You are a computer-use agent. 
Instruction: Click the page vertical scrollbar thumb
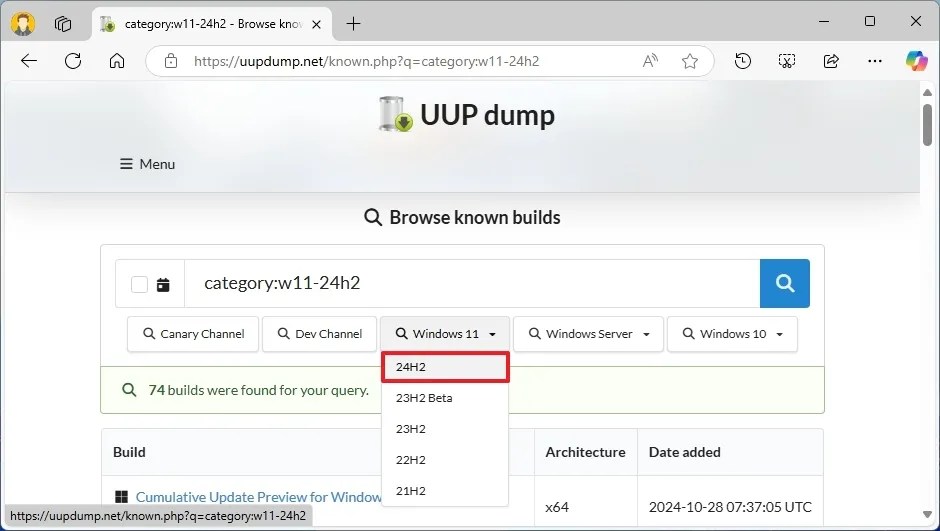(x=927, y=125)
